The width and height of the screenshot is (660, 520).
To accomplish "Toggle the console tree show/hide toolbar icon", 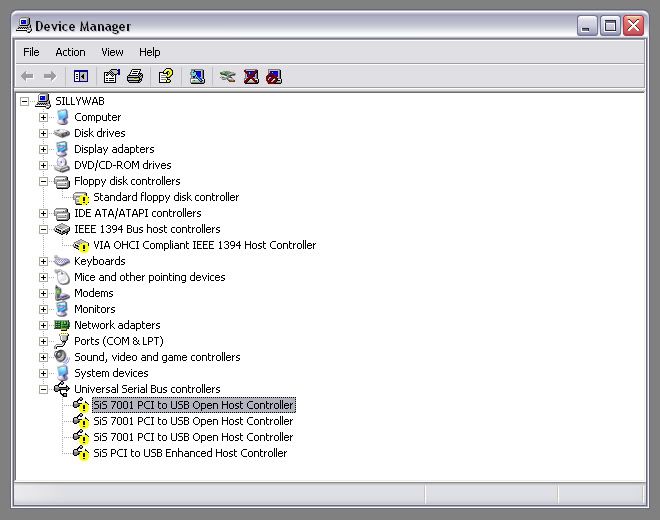I will [x=81, y=76].
